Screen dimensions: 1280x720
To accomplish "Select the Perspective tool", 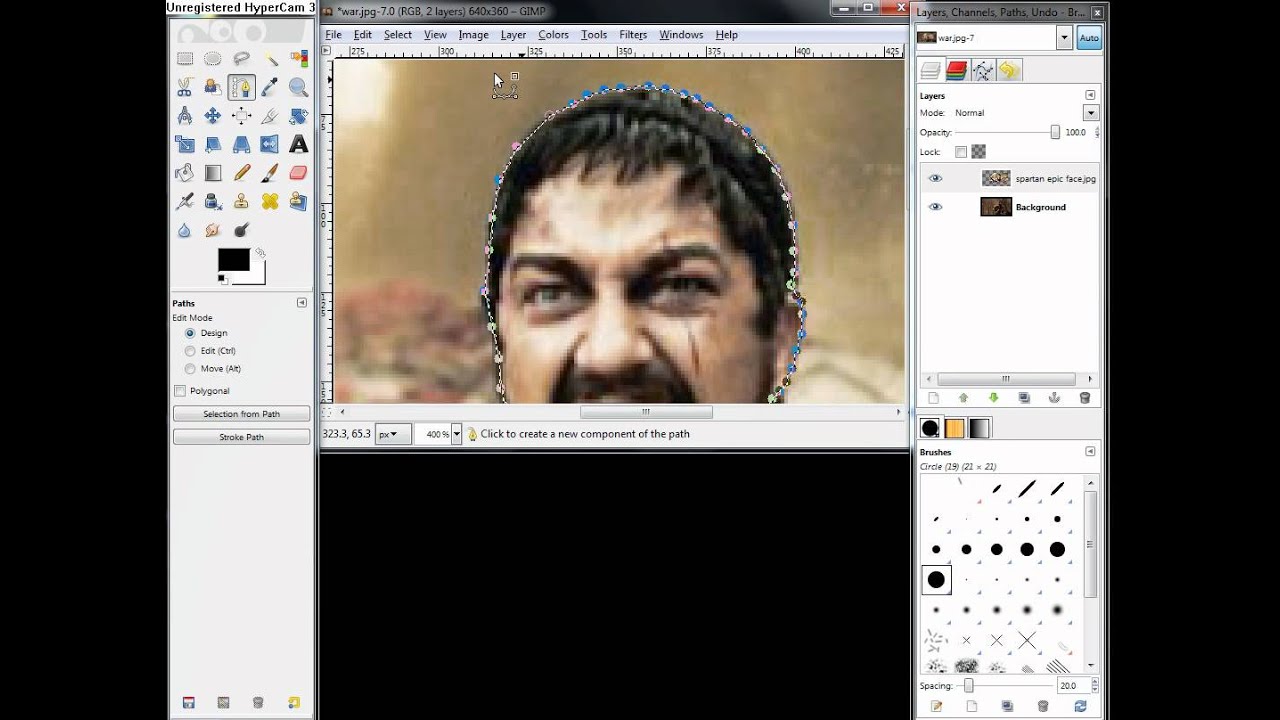I will coord(241,145).
